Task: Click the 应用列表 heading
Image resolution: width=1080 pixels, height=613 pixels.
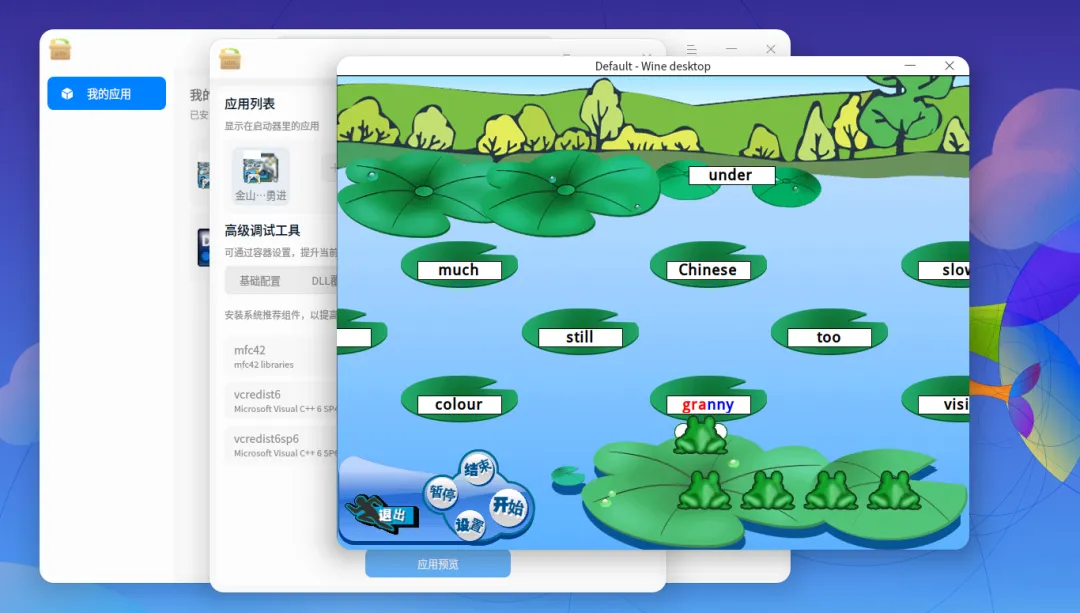Action: click(249, 104)
